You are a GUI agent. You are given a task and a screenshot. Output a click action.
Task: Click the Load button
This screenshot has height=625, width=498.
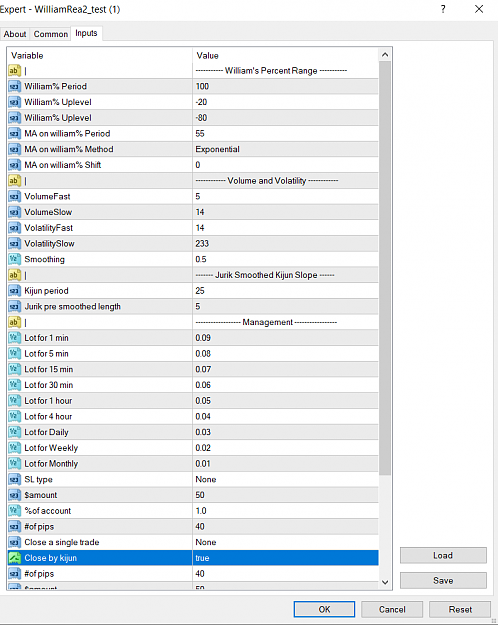[443, 556]
